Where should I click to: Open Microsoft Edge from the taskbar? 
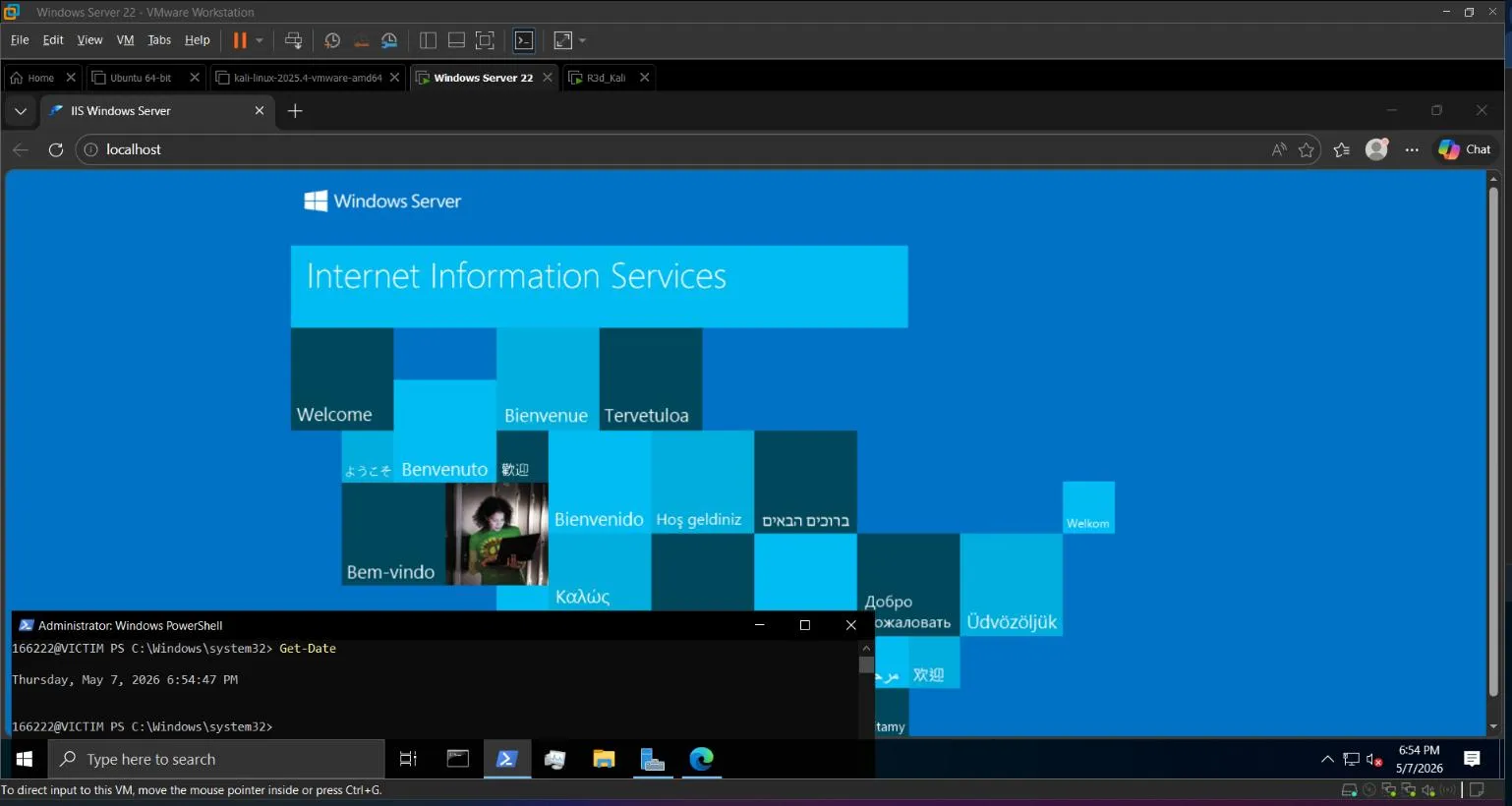[x=701, y=759]
